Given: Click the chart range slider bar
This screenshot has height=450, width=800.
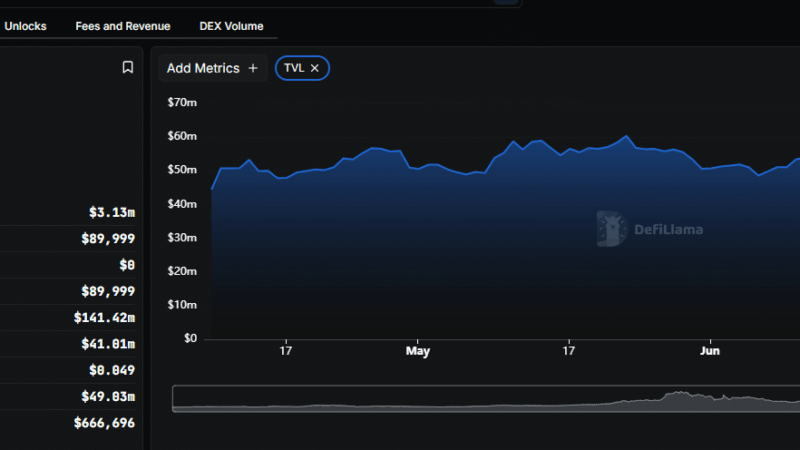Looking at the screenshot, I should pos(486,398).
